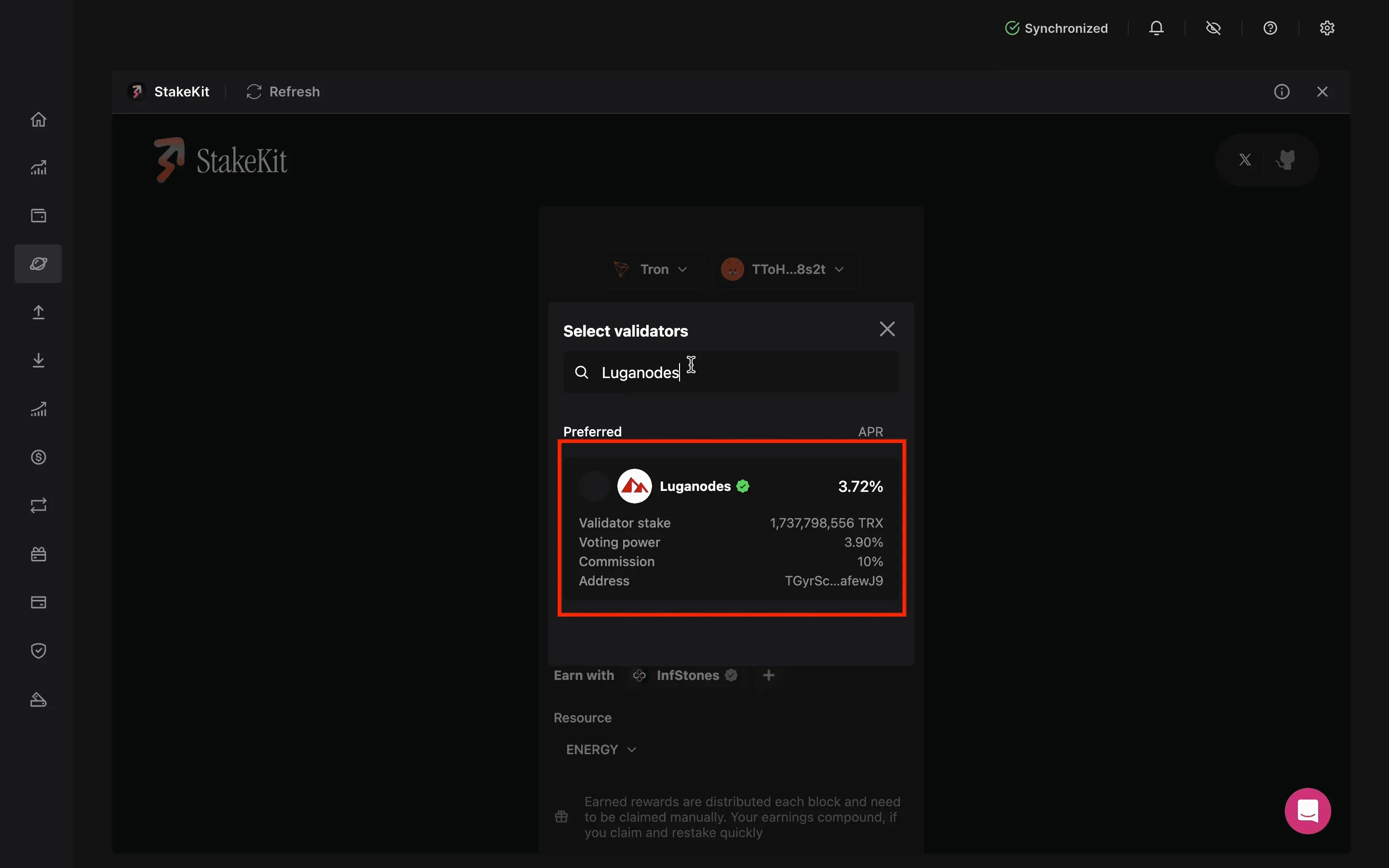
Task: Click the Address label in validator card
Action: click(x=604, y=581)
